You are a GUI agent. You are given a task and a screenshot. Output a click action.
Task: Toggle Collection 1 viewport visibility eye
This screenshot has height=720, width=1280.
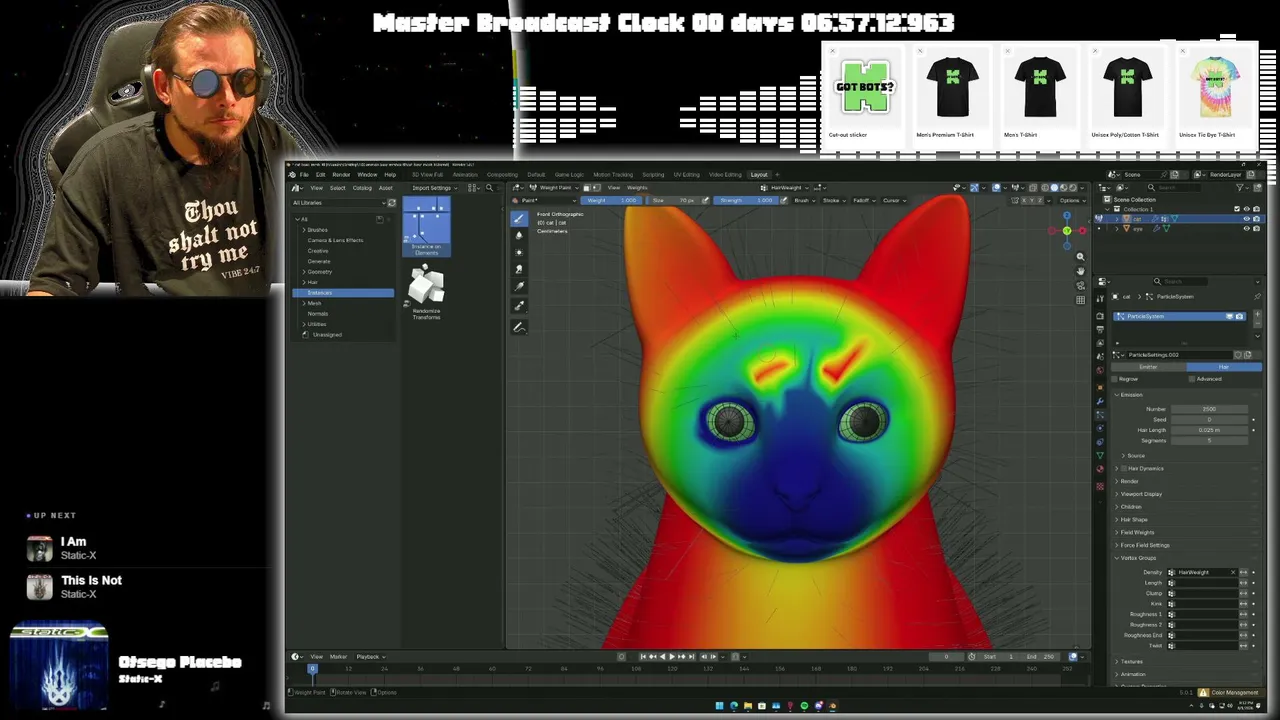pos(1246,209)
